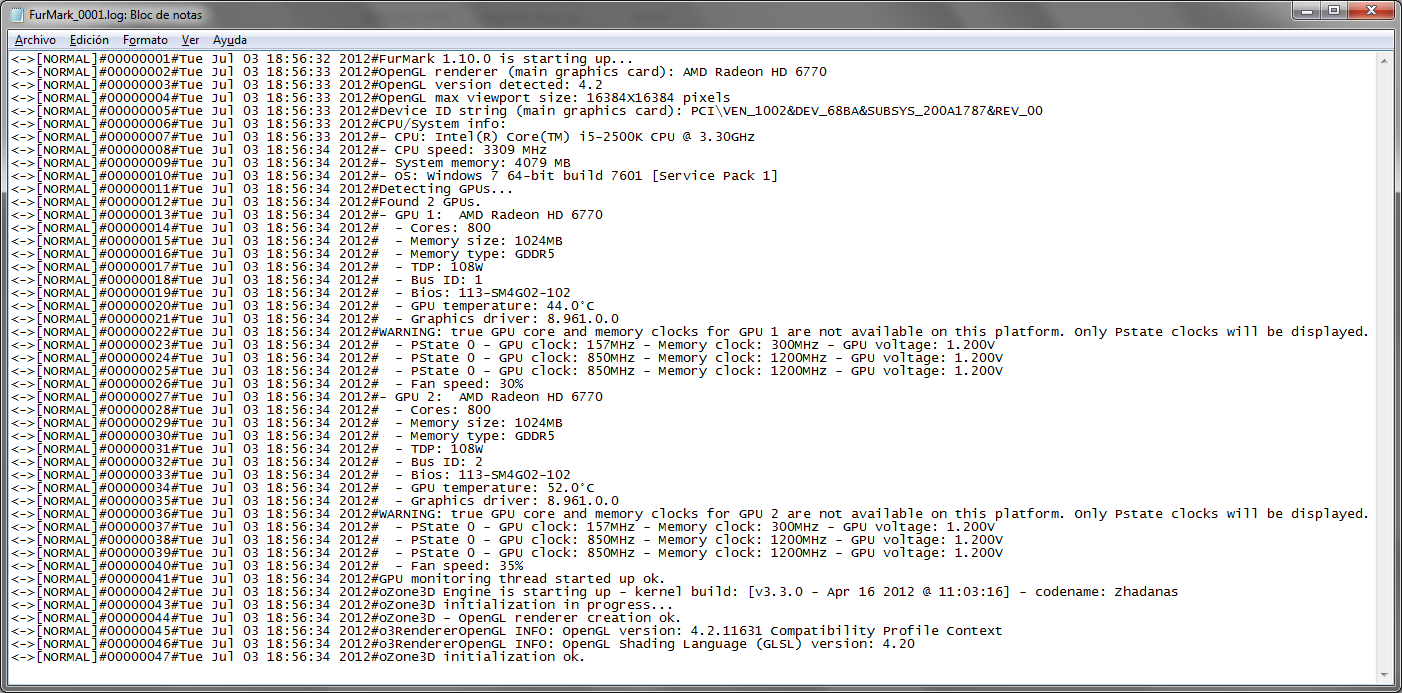Screen dimensions: 1402x693
Task: Click the vertical scrollbar up arrow
Action: (1385, 59)
